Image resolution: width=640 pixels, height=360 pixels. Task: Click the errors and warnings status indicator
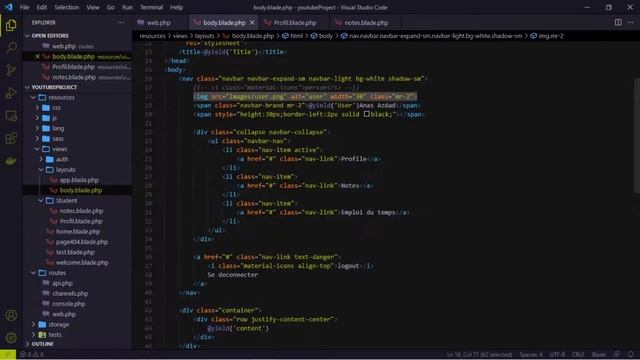click(x=32, y=355)
